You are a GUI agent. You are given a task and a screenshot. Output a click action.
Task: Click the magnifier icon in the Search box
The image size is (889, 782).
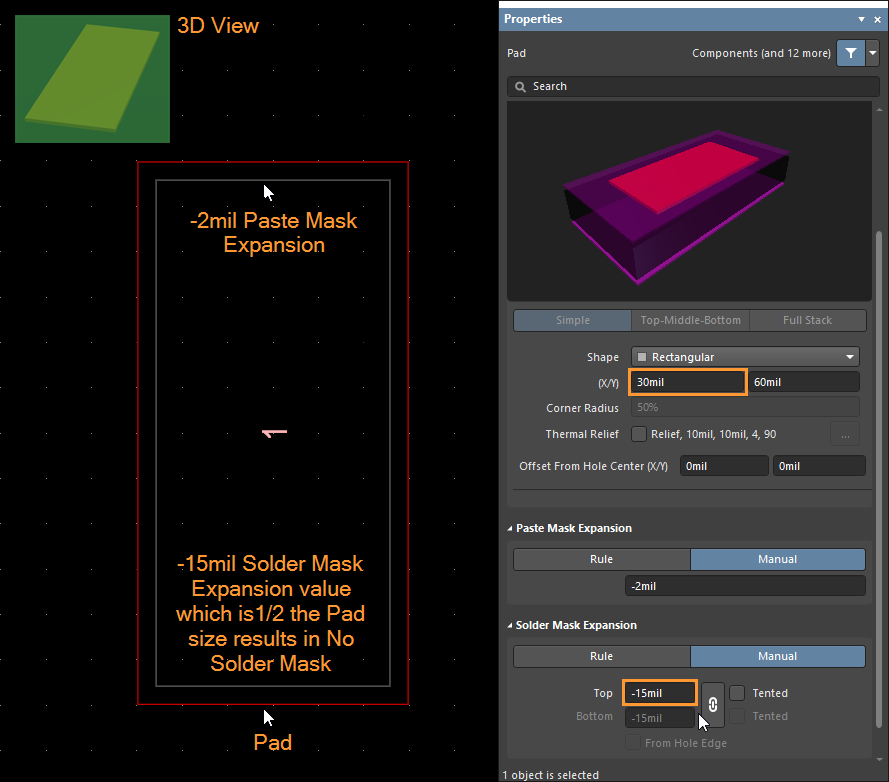click(520, 86)
